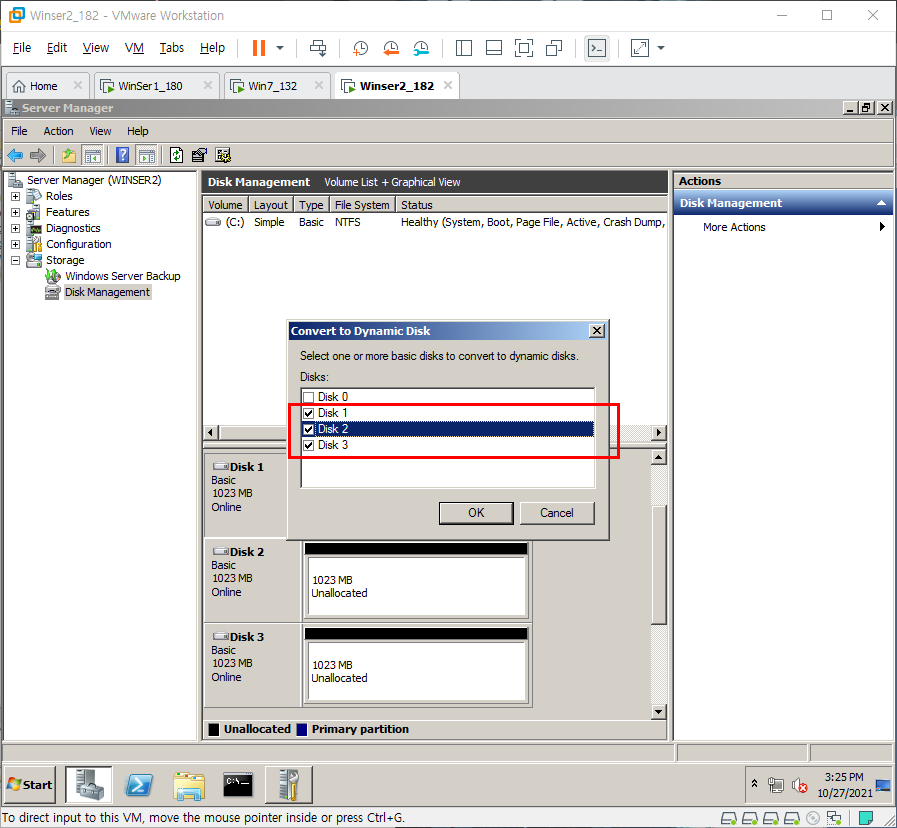Select the (C:) volume row
This screenshot has height=828, width=897.
tap(435, 222)
